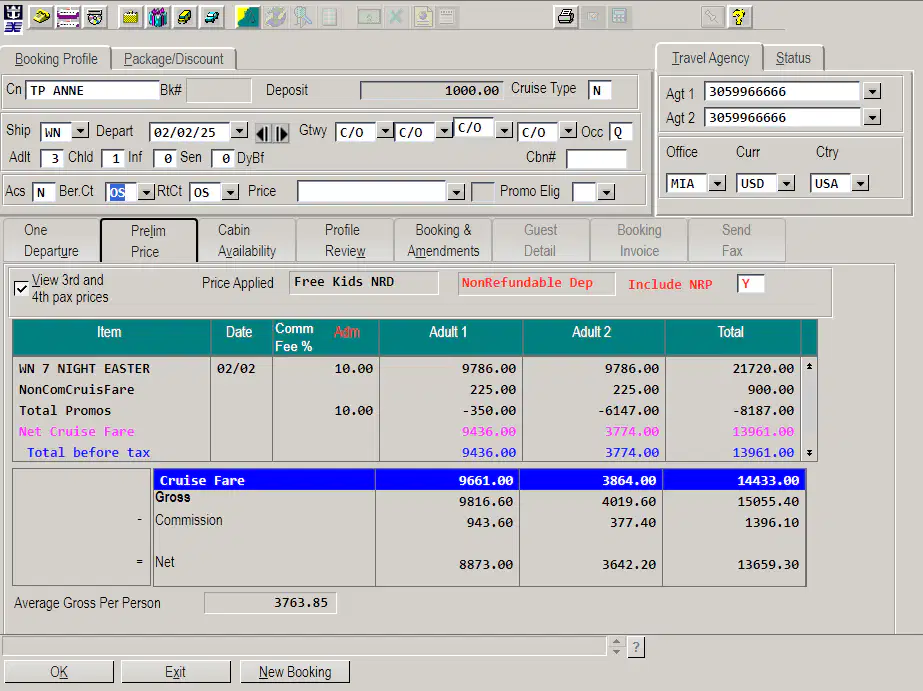Select the Net Cruise Fare row label
The image size is (923, 691).
(77, 431)
